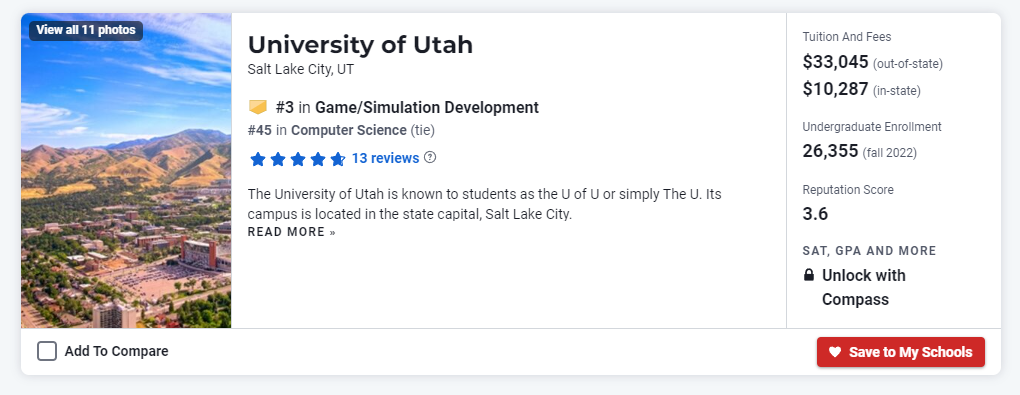Click the help question mark beside reviews
Screen dimensions: 1020x395
pyautogui.click(x=430, y=157)
